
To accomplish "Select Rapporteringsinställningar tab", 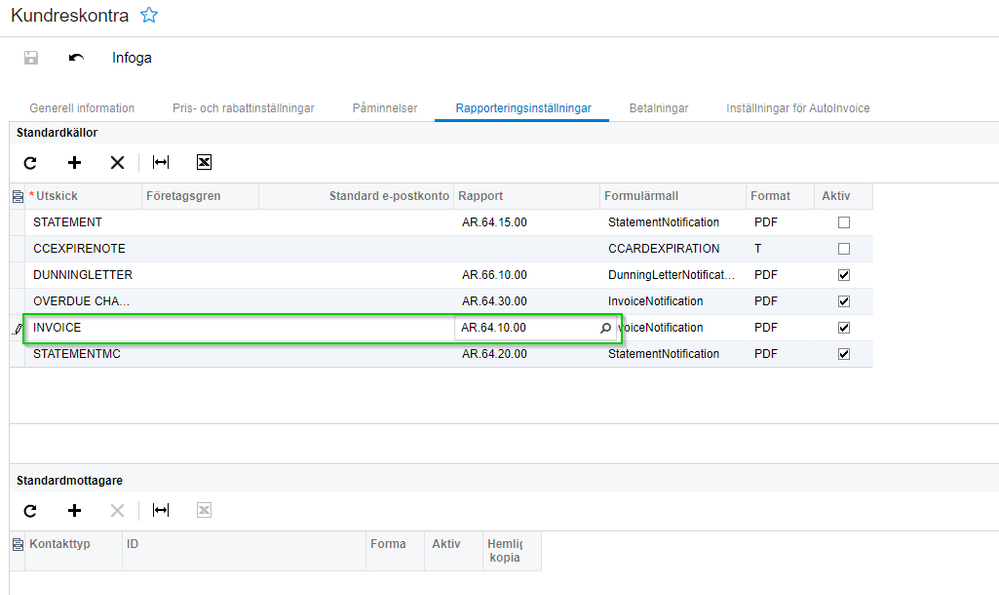I will [523, 108].
